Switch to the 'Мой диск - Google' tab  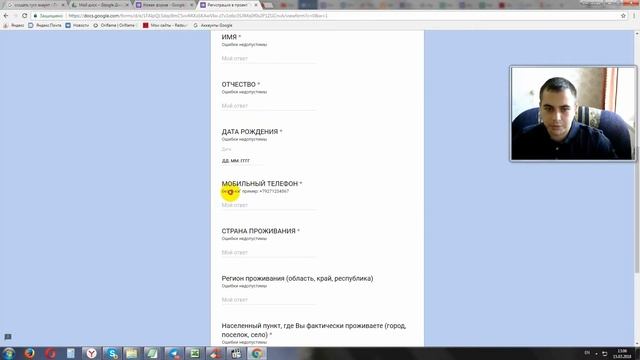(100, 5)
